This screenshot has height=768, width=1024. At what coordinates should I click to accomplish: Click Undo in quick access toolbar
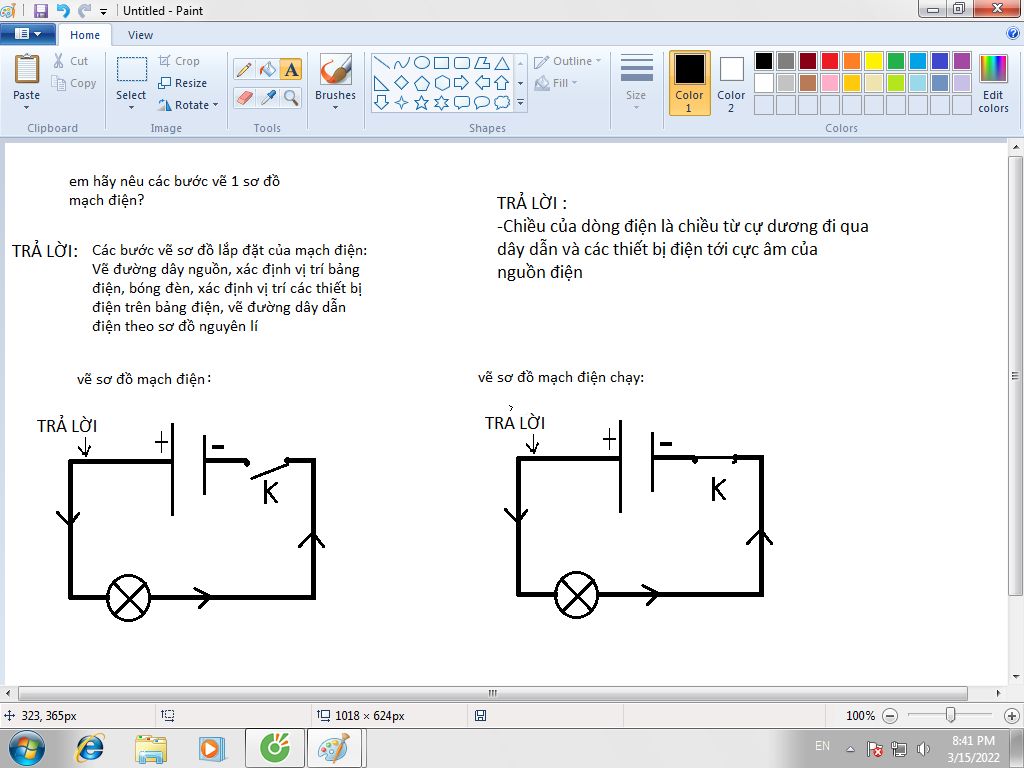point(63,10)
